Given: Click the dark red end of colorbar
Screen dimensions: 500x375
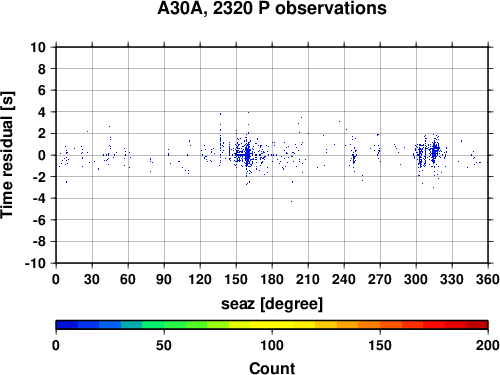Looking at the screenshot, I should coord(477,325).
